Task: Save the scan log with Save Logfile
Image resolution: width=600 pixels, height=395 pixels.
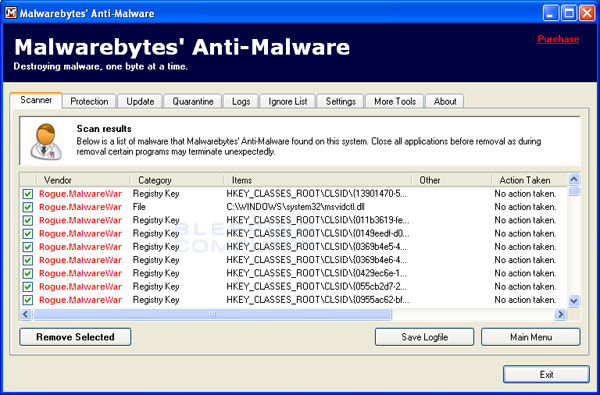Action: pos(424,337)
